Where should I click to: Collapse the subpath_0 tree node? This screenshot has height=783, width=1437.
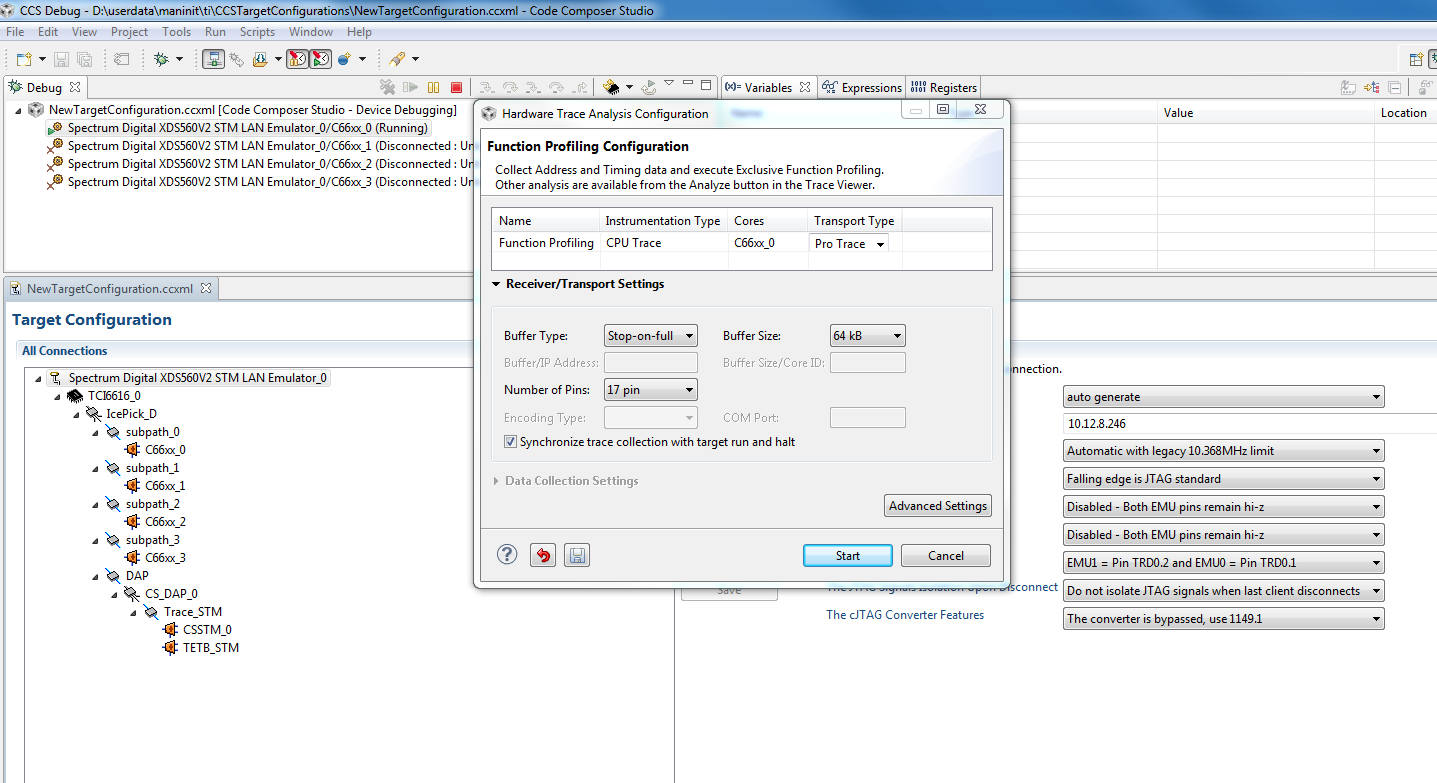tap(96, 432)
